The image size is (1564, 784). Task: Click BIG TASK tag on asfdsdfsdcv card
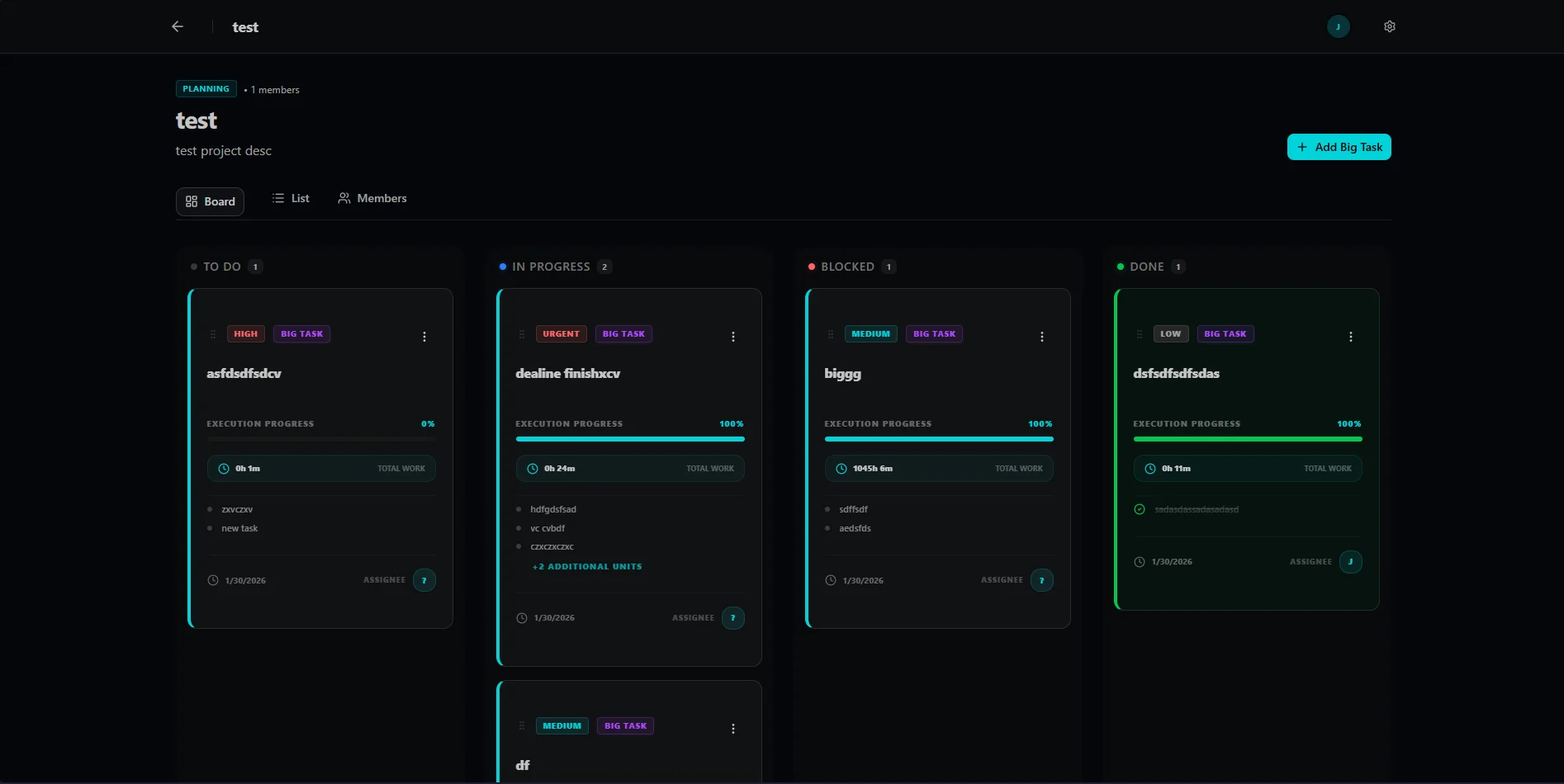pyautogui.click(x=302, y=334)
